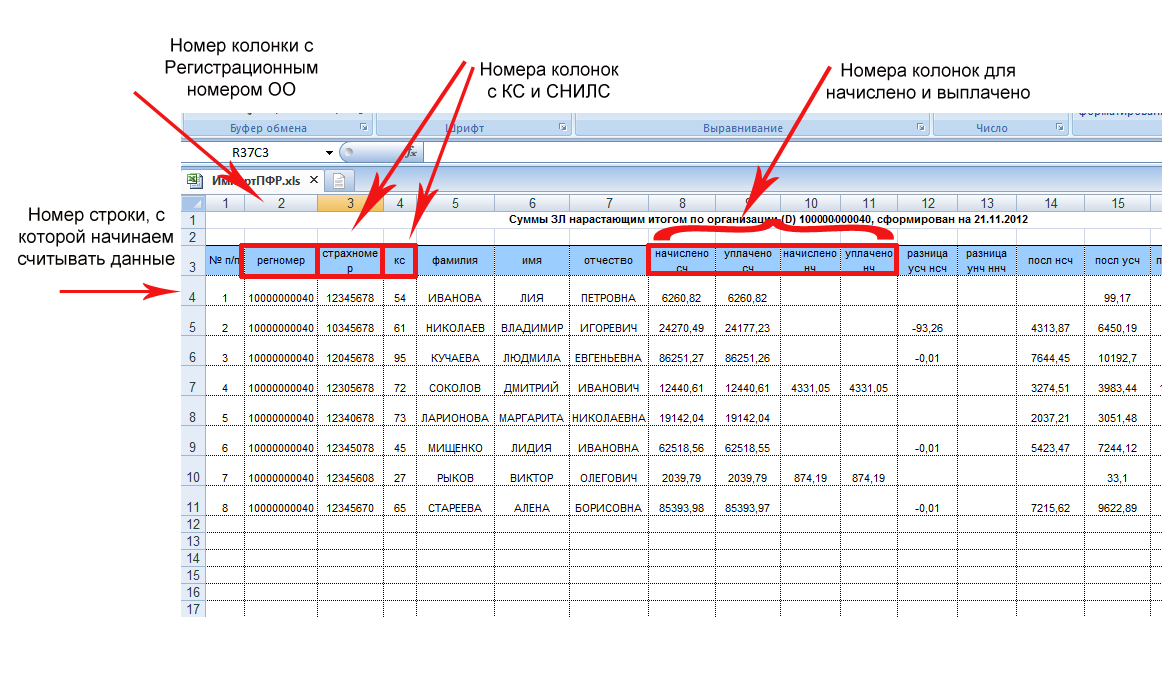Click the посл нсч header cell

[1051, 261]
